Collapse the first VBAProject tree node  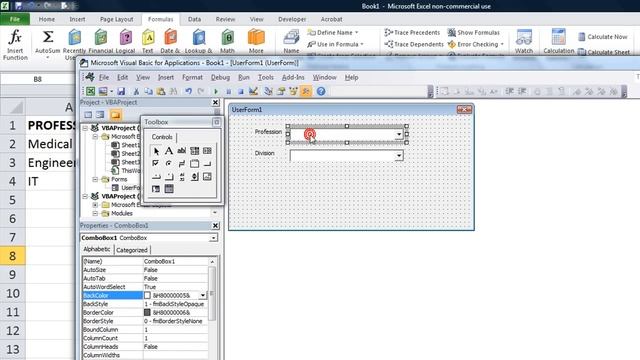[85, 128]
